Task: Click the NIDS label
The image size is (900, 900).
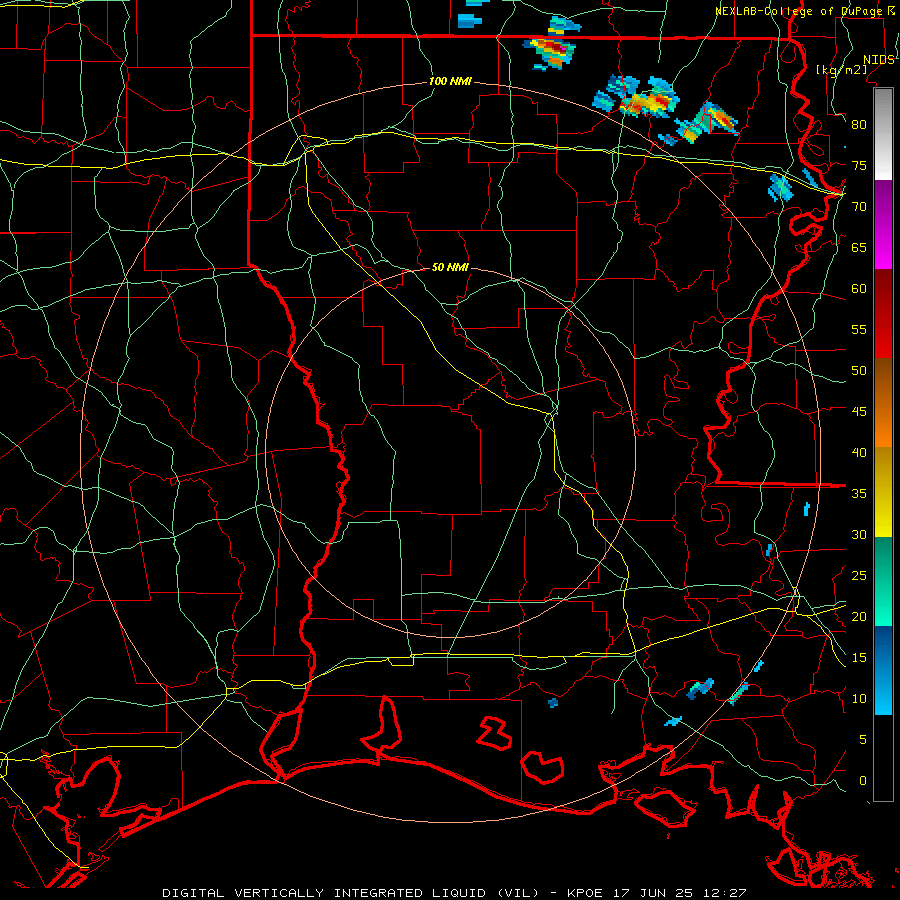Action: point(878,60)
